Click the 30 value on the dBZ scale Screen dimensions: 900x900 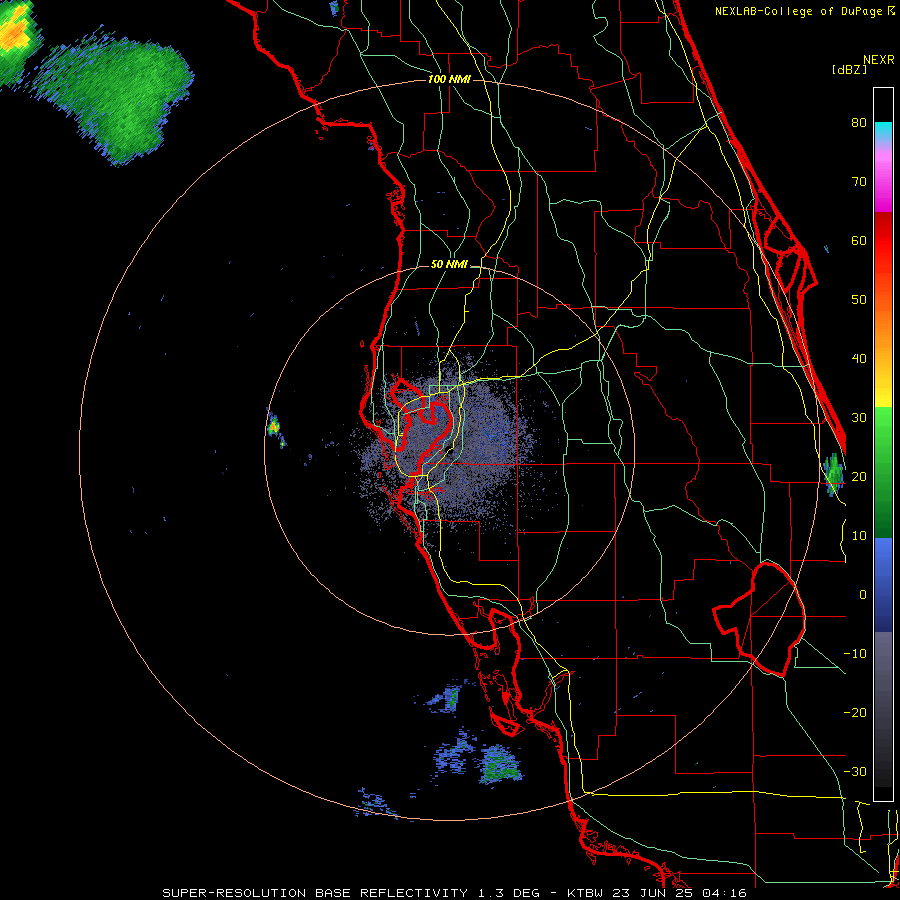click(x=859, y=417)
